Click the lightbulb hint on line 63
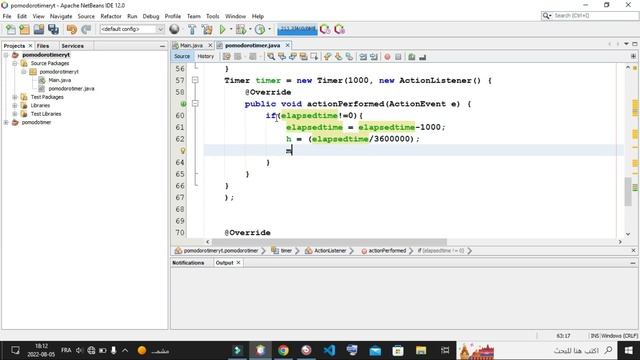This screenshot has width=640, height=360. click(x=183, y=151)
